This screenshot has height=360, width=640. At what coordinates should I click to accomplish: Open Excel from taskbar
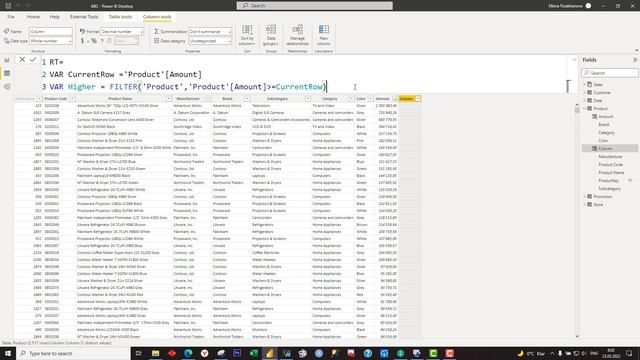coord(253,353)
